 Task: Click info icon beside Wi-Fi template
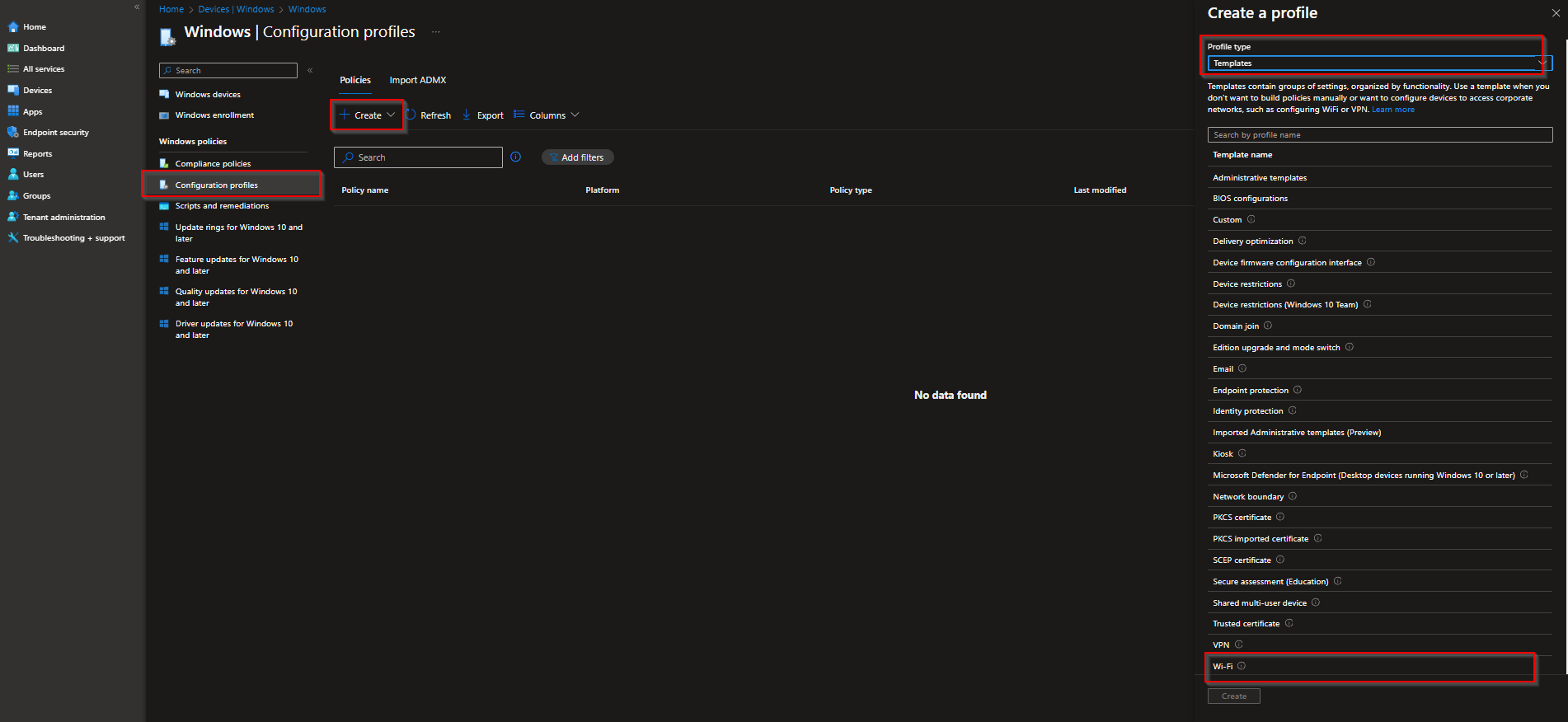(x=1242, y=666)
